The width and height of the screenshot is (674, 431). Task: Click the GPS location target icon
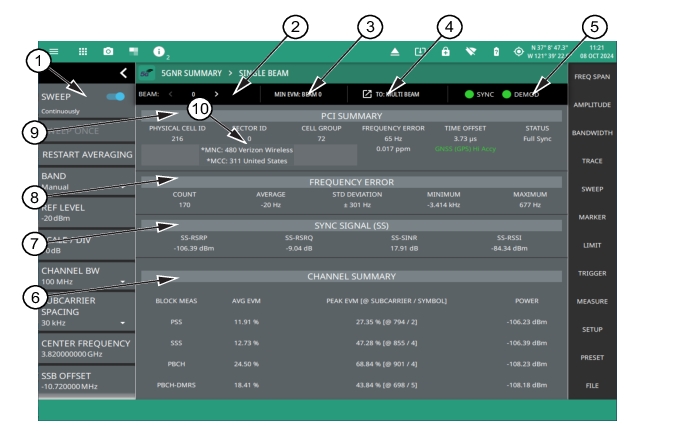518,50
